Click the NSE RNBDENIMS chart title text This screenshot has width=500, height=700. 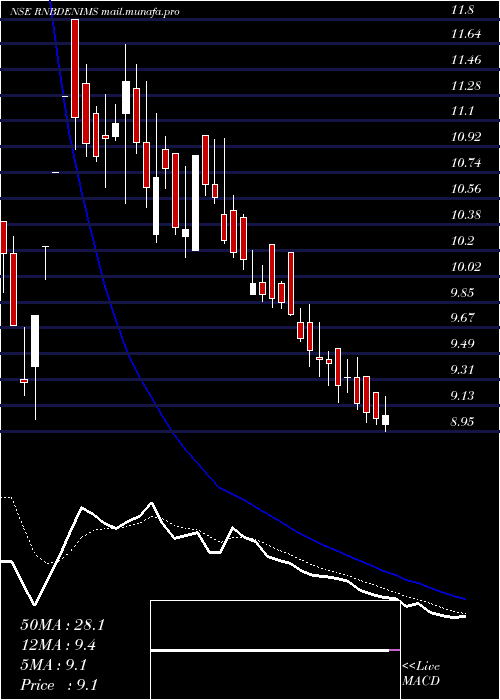pyautogui.click(x=95, y=12)
